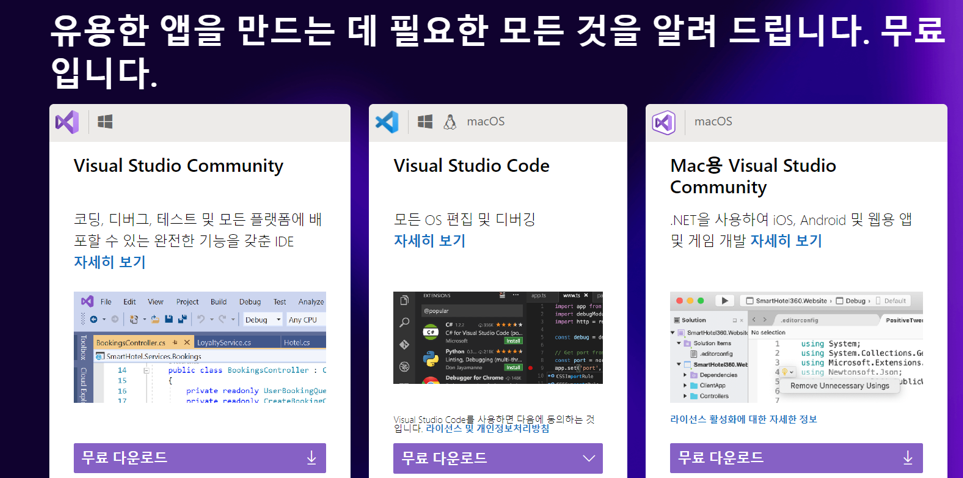963x478 pixels.
Task: Click the Visual Studio for Mac screenshot
Action: tap(796, 347)
